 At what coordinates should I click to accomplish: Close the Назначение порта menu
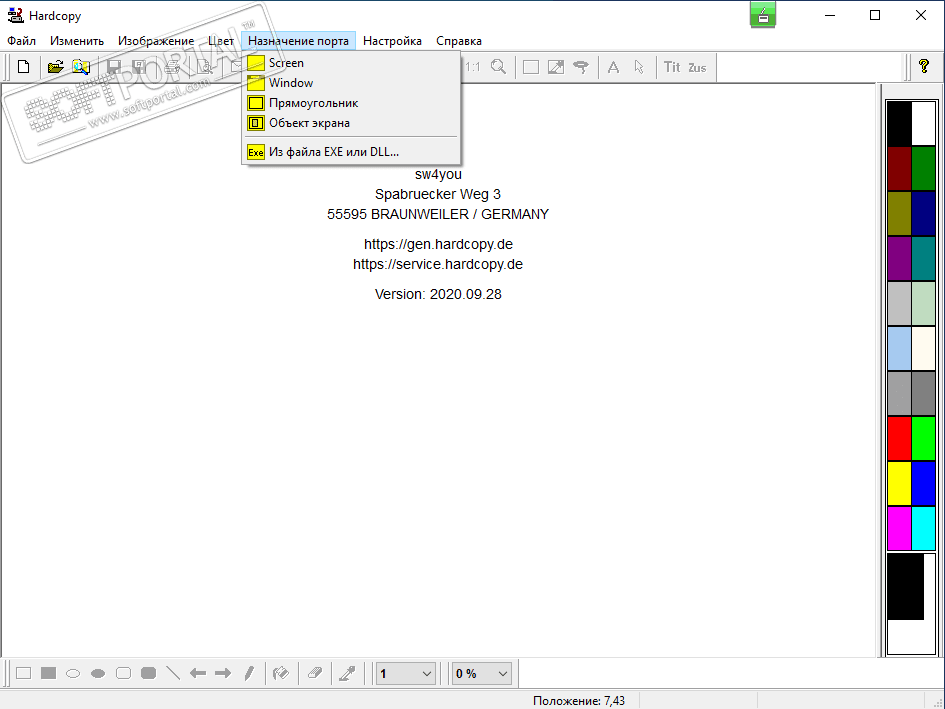298,41
